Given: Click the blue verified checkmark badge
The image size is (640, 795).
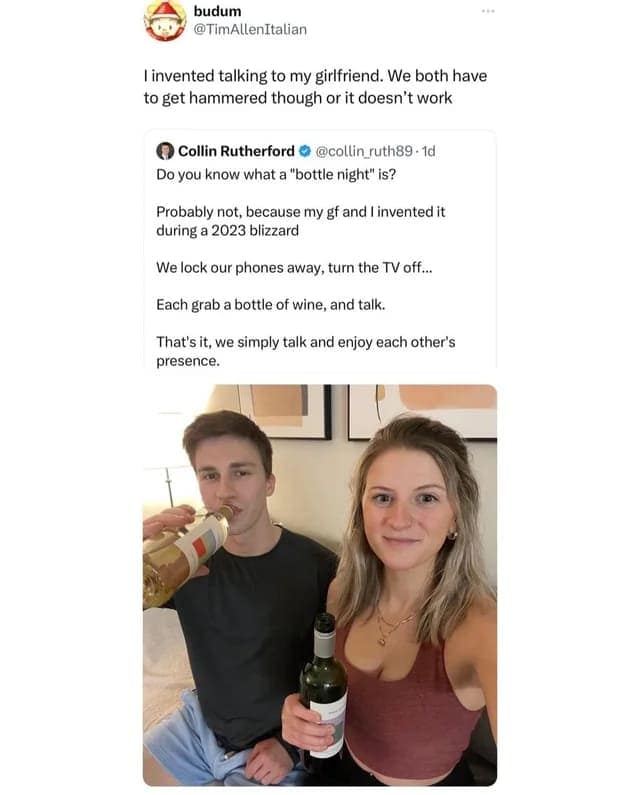Looking at the screenshot, I should (305, 151).
